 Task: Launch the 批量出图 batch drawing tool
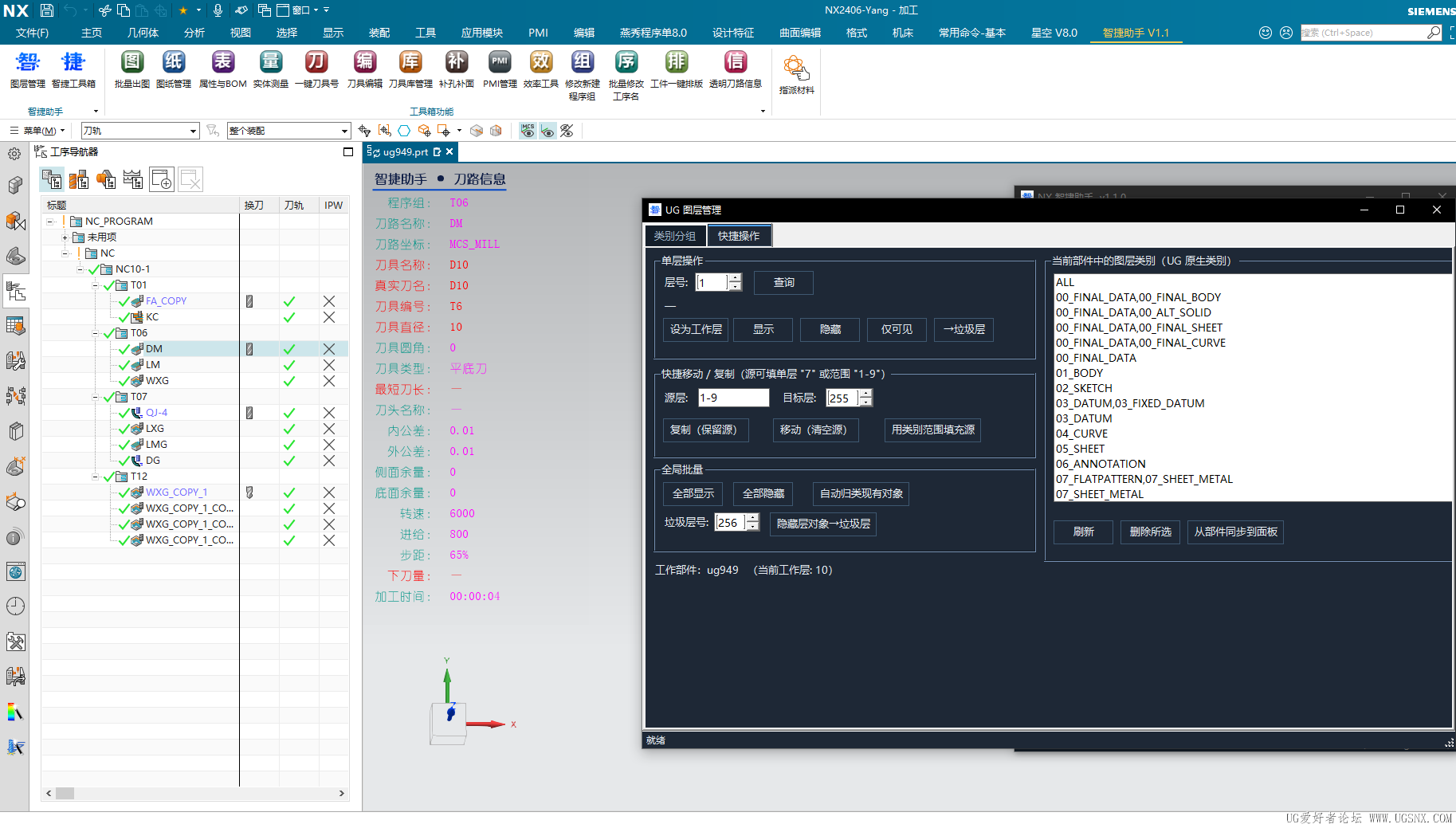click(132, 69)
